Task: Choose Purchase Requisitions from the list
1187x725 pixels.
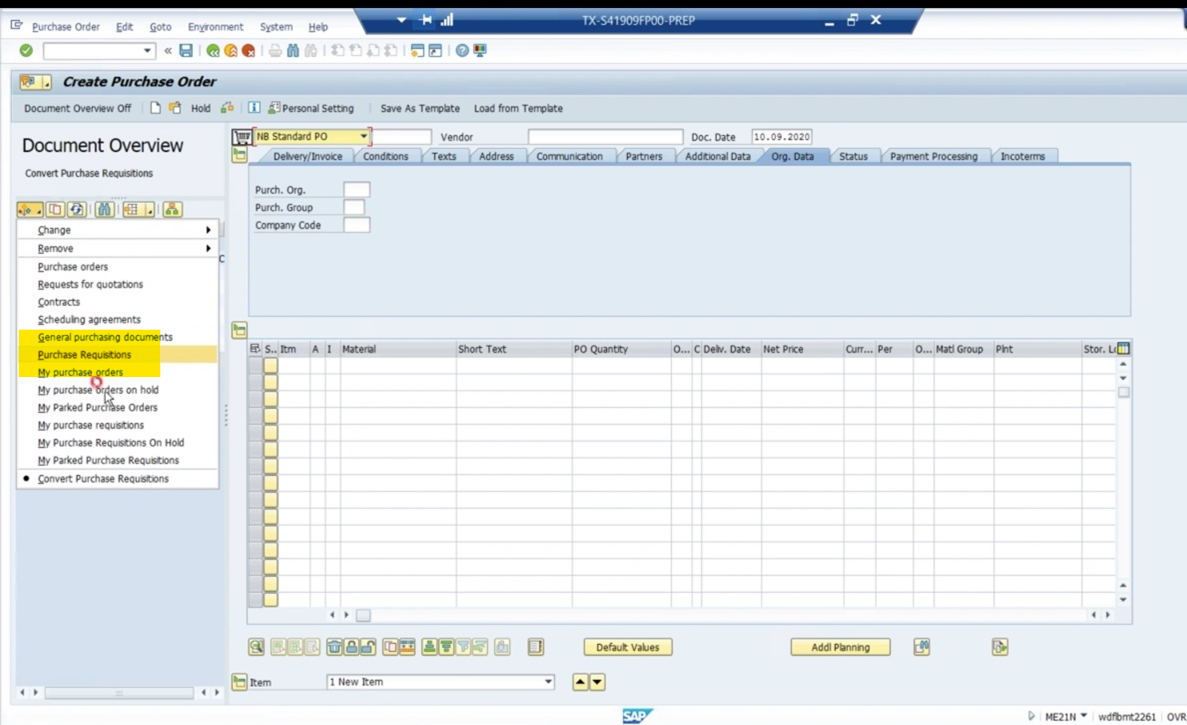Action: pyautogui.click(x=84, y=354)
